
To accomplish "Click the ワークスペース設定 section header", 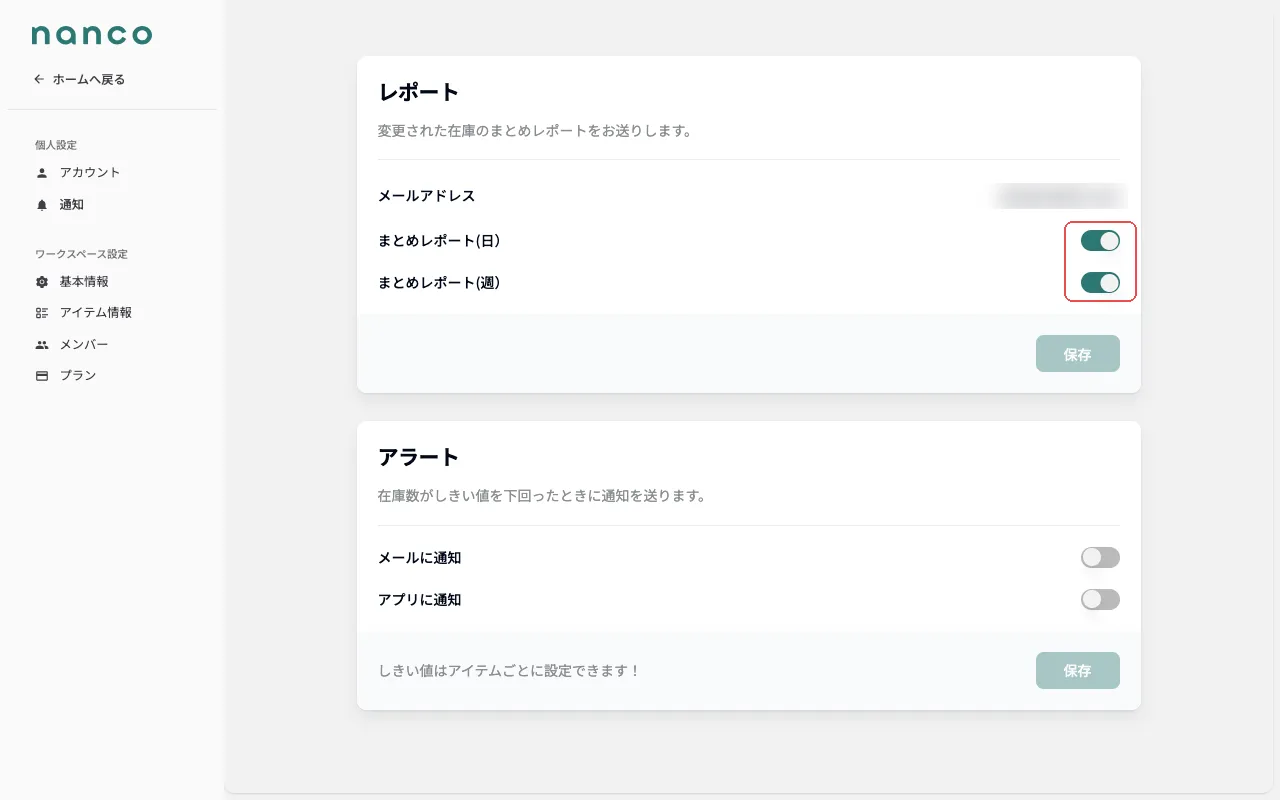I will (x=82, y=254).
